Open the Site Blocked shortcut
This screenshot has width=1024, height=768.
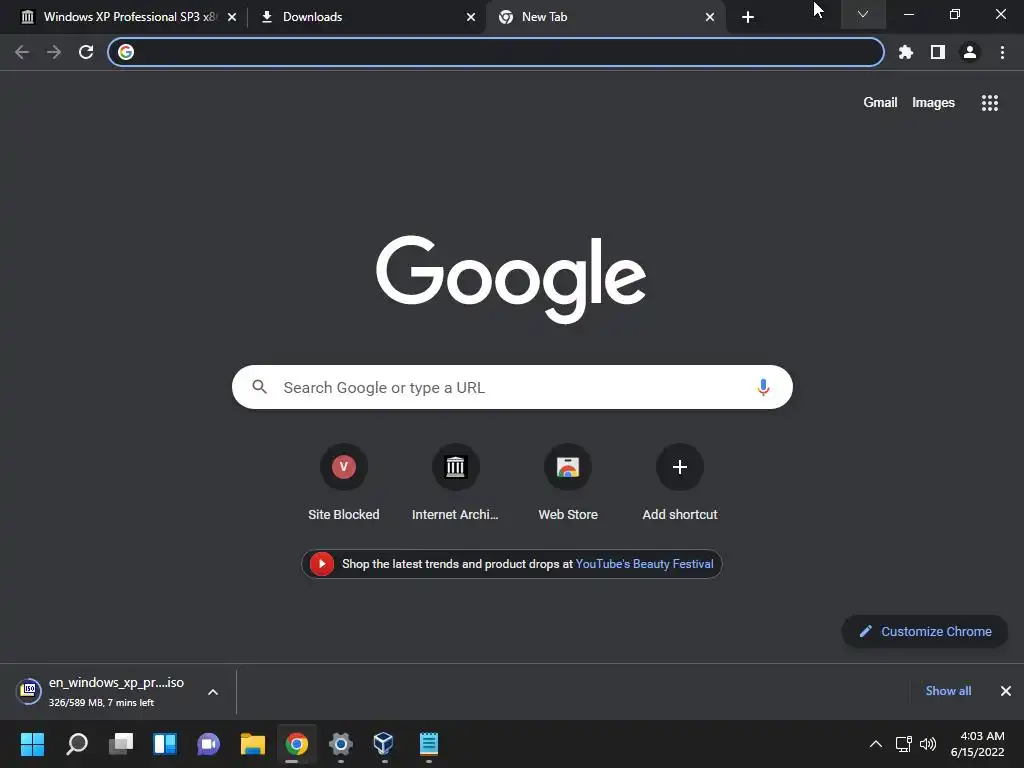pos(344,483)
